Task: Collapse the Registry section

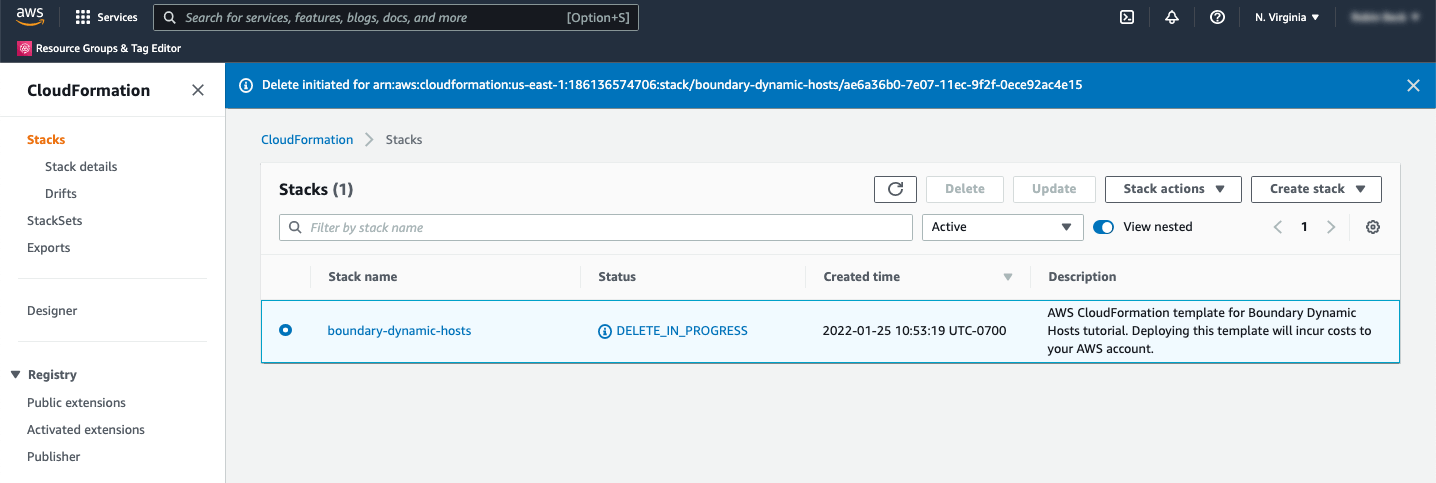Action: pos(16,375)
